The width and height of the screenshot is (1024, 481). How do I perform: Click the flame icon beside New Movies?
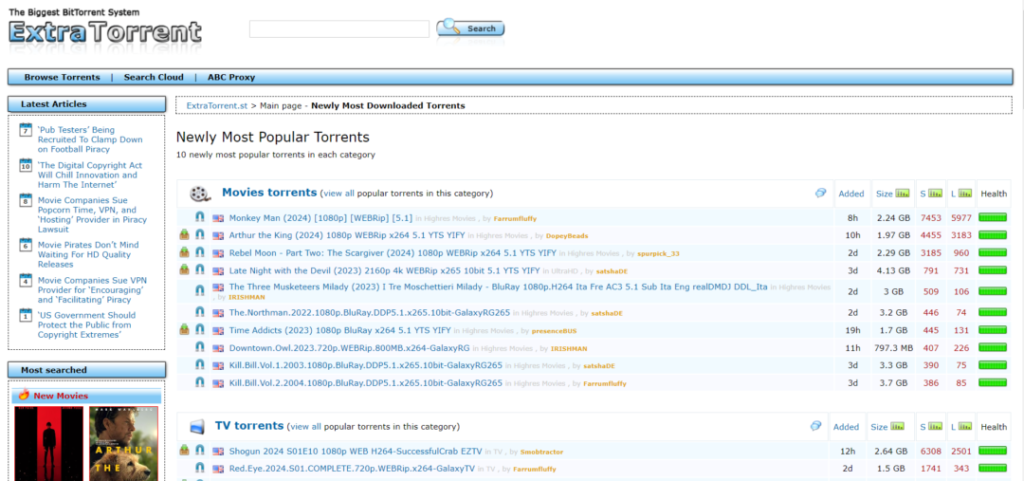click(24, 396)
